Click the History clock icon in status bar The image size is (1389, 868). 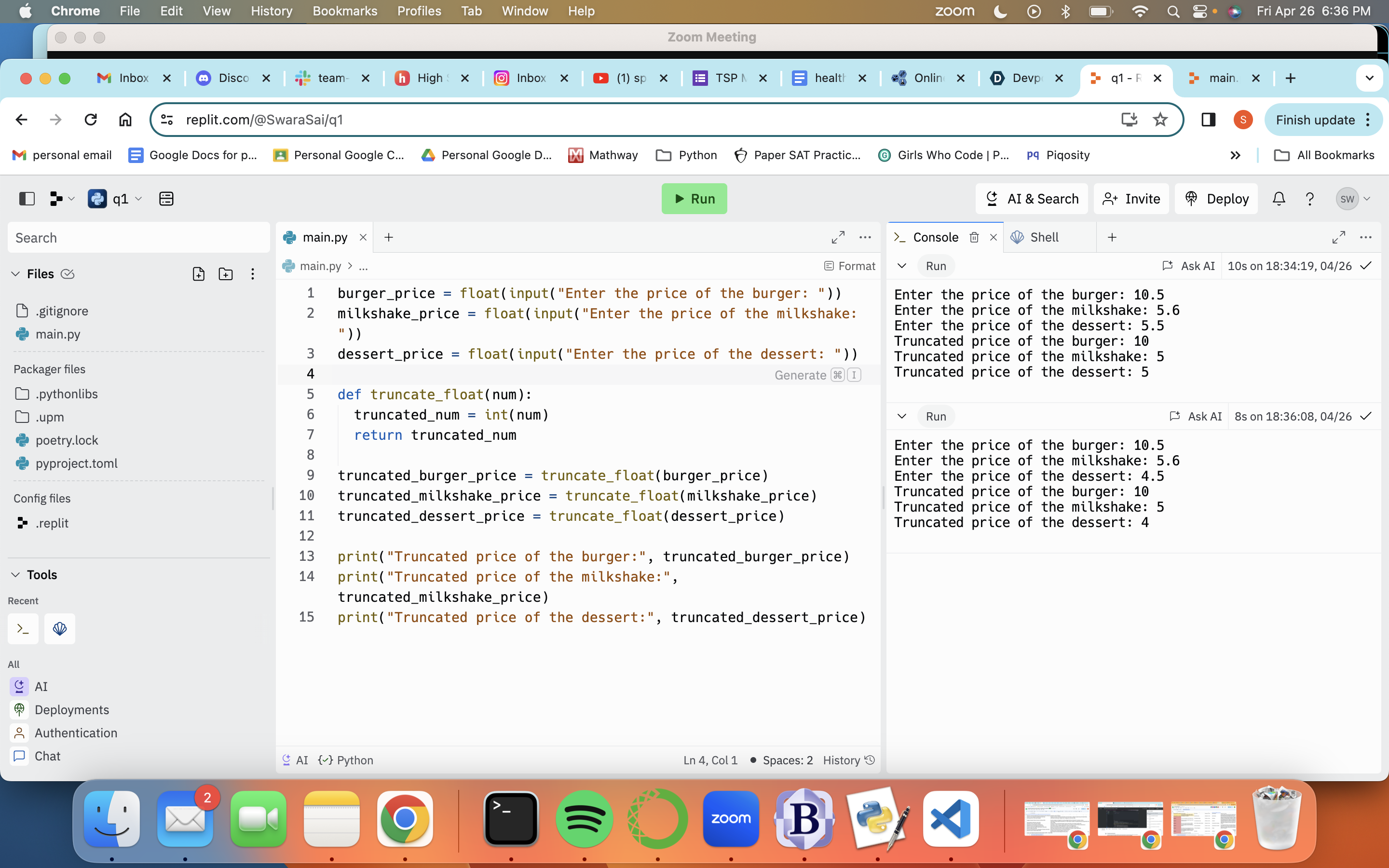click(x=870, y=759)
